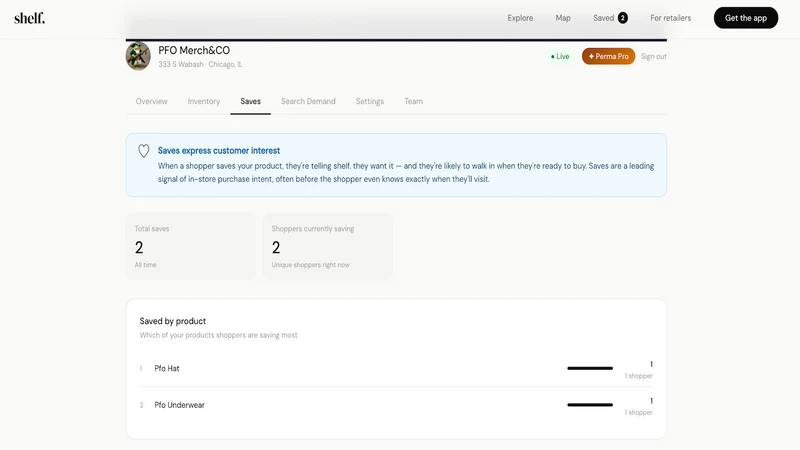
Task: Click the All time caption
Action: (145, 265)
